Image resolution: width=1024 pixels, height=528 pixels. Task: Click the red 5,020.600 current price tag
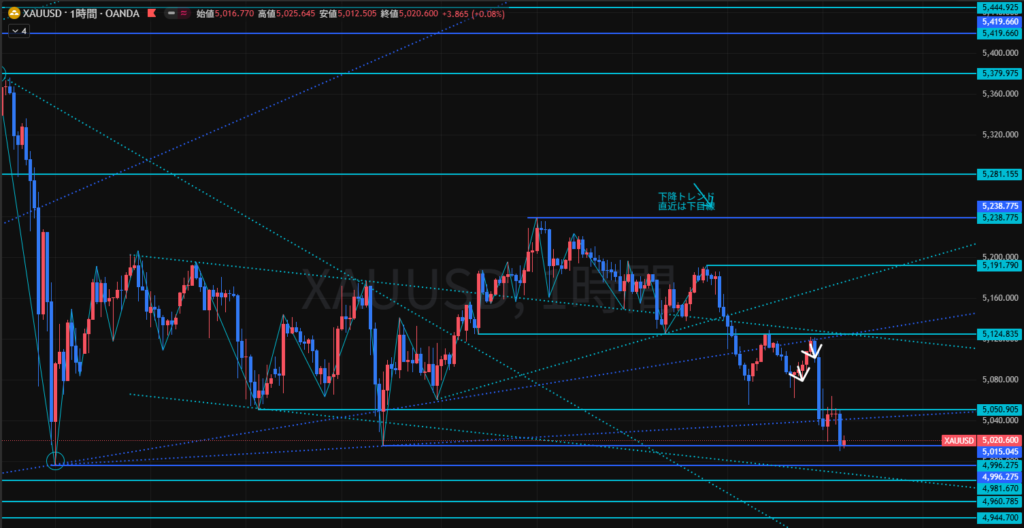(999, 440)
